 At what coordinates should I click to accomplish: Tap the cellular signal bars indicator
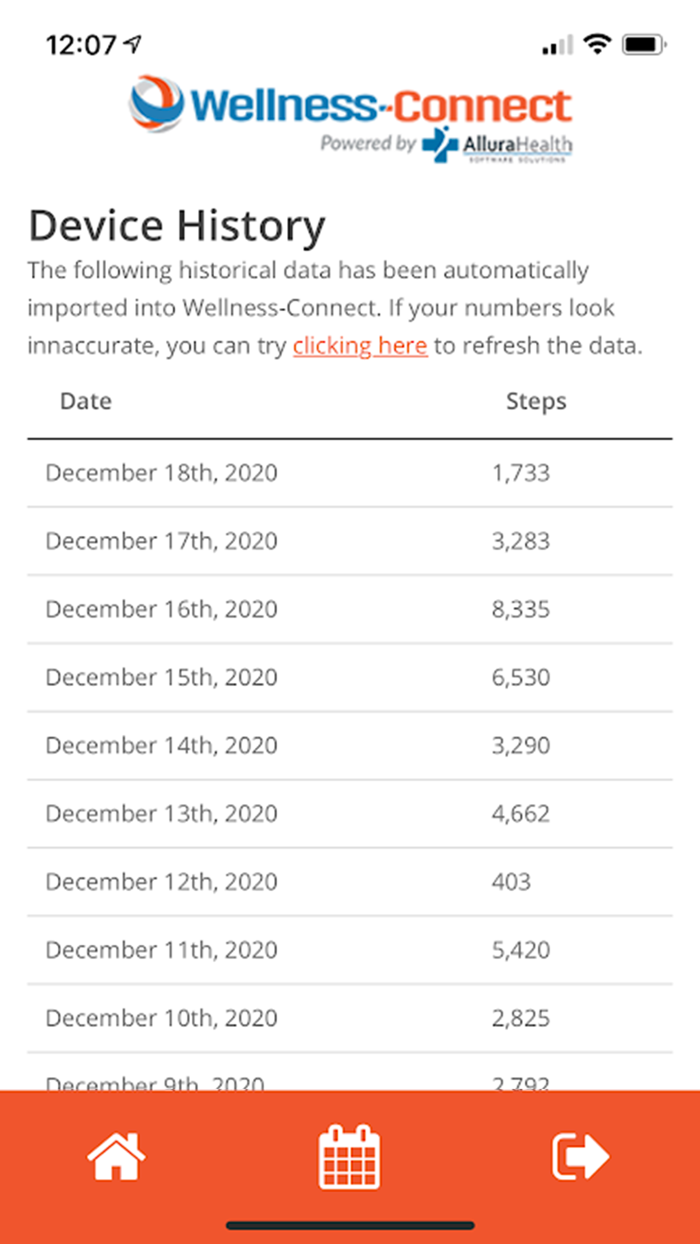[x=556, y=44]
